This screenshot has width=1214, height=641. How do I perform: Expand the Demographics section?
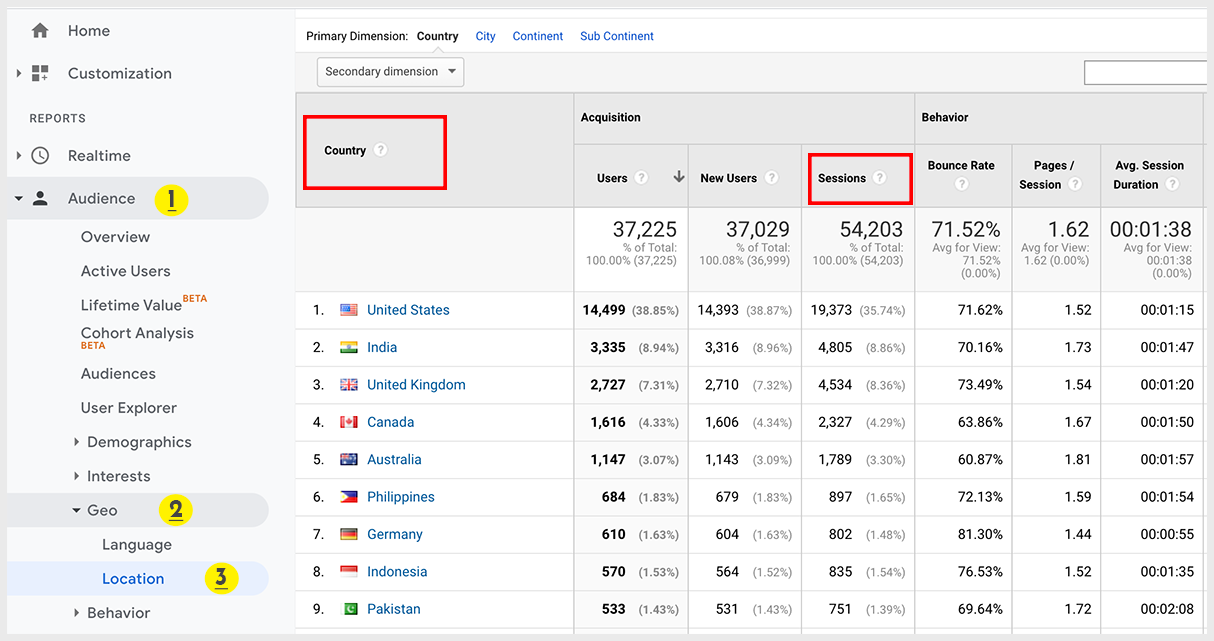coord(78,442)
